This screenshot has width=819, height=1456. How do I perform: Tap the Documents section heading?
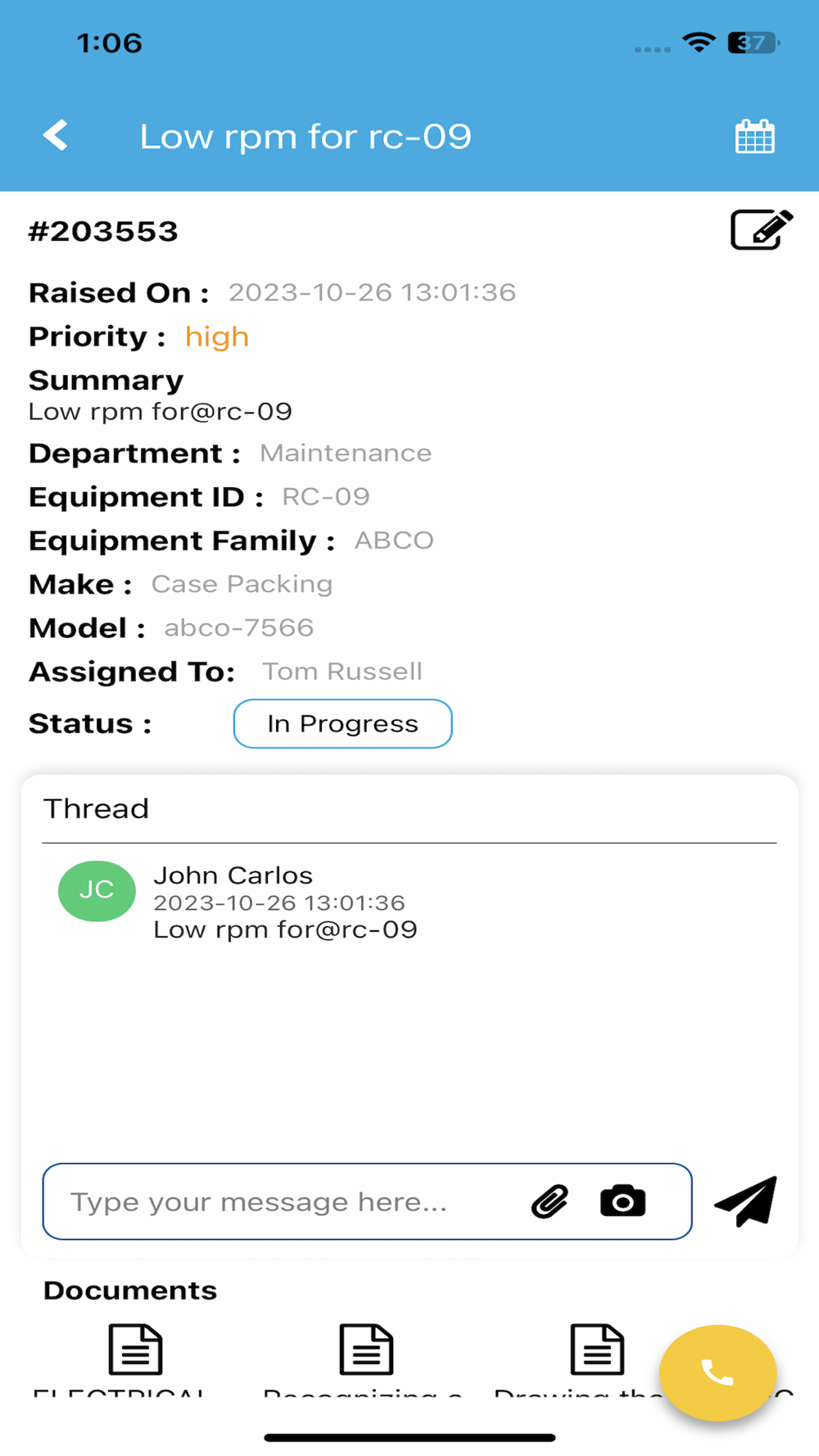[130, 1291]
